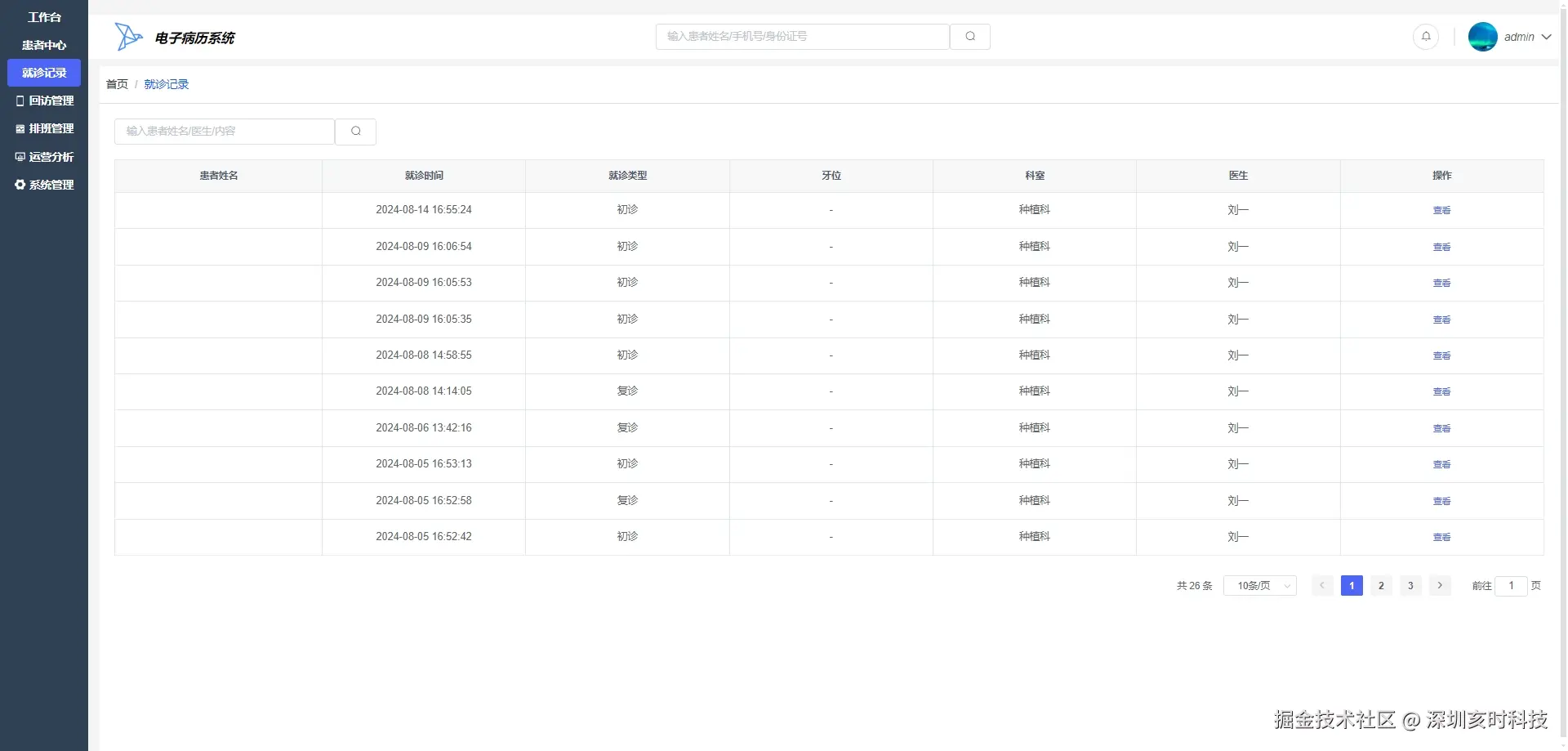Select 就诊记录 in the sidebar

tap(44, 73)
